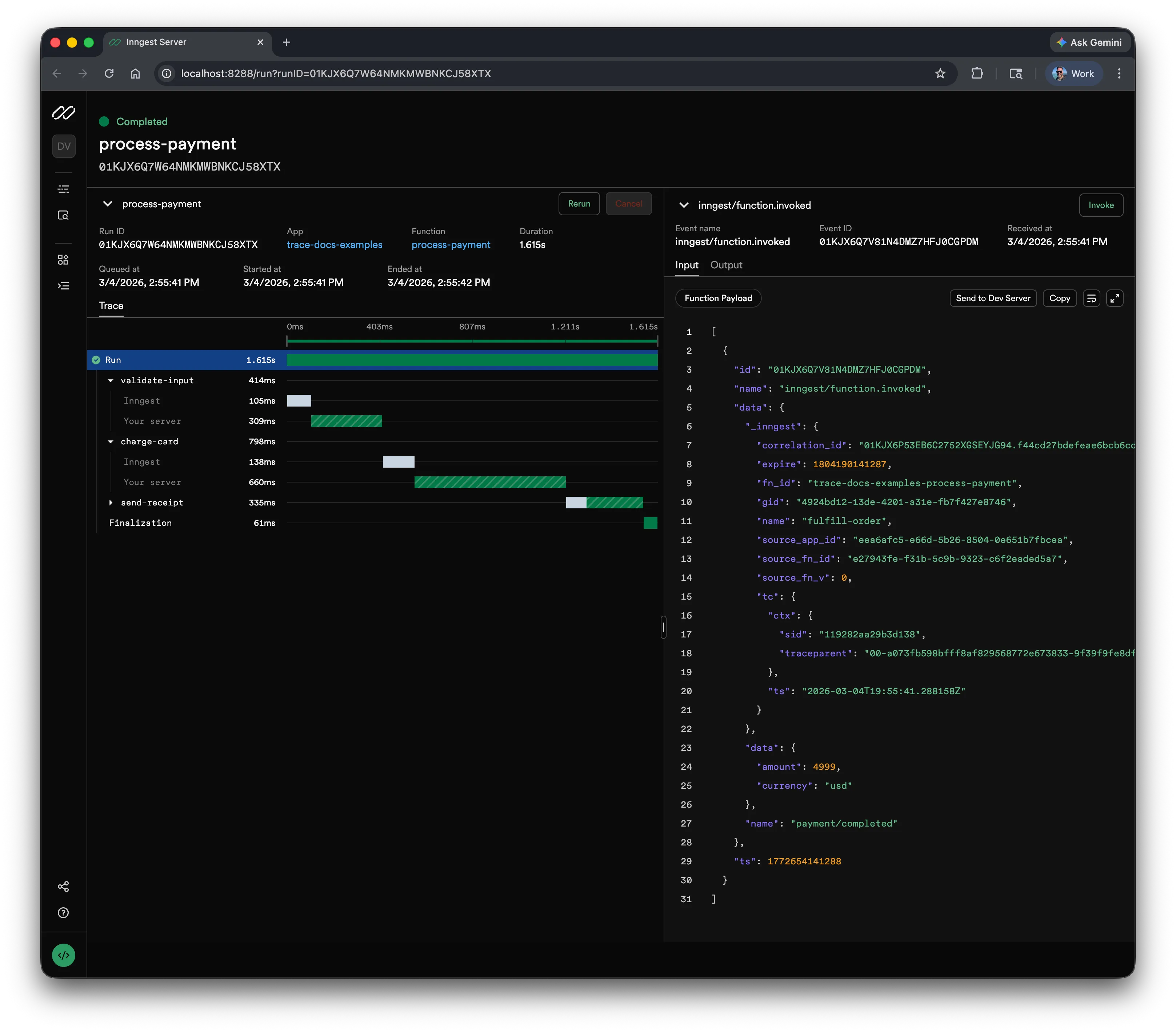
Task: Collapse the process-payment run details
Action: pyautogui.click(x=108, y=204)
